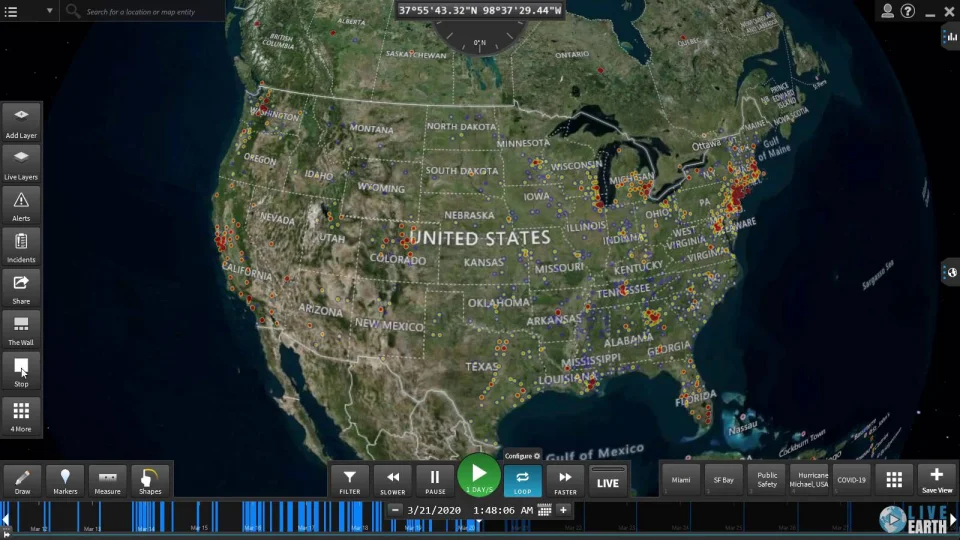Click the Share icon
The height and width of the screenshot is (540, 960).
(21, 286)
